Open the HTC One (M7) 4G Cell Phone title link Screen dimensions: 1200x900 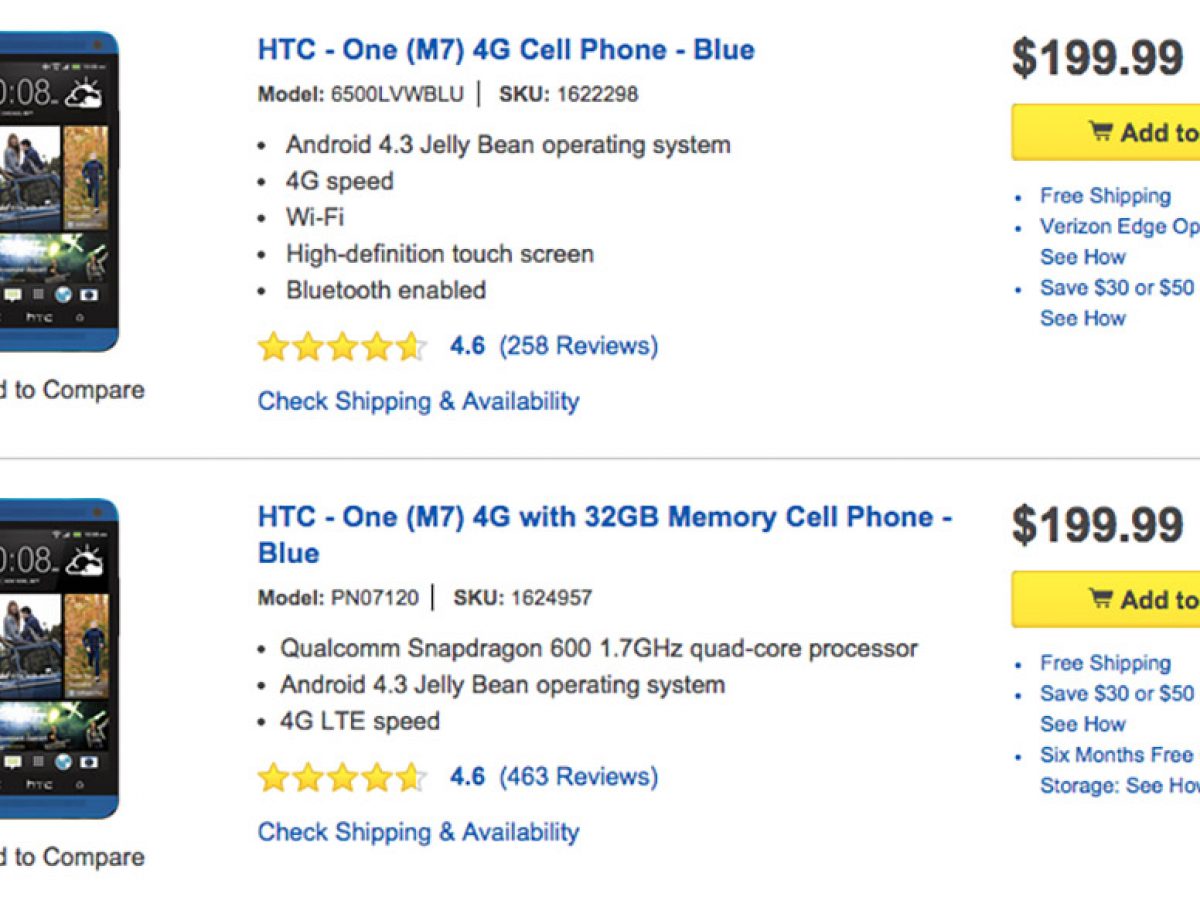(506, 50)
